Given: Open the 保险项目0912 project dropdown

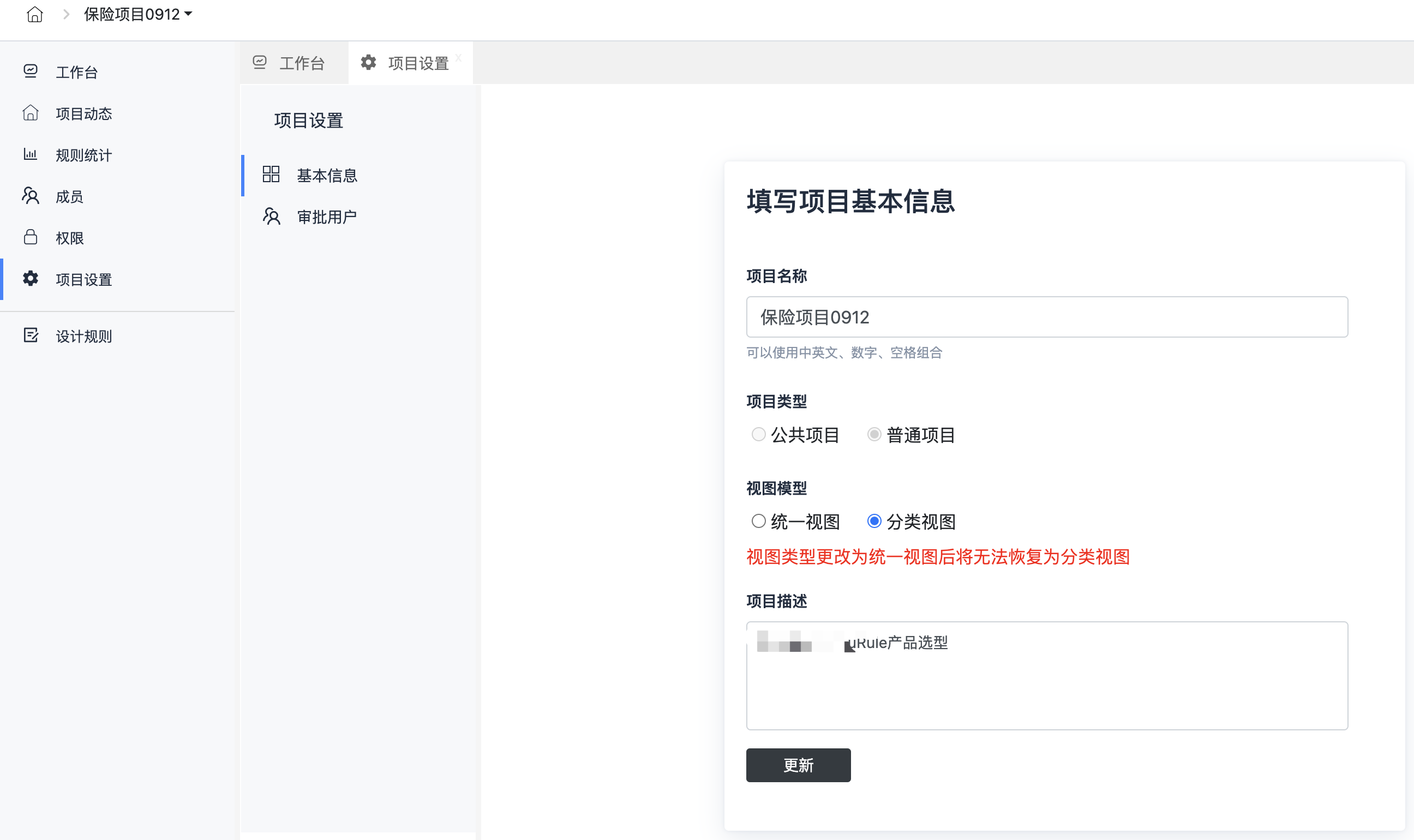Looking at the screenshot, I should click(138, 14).
